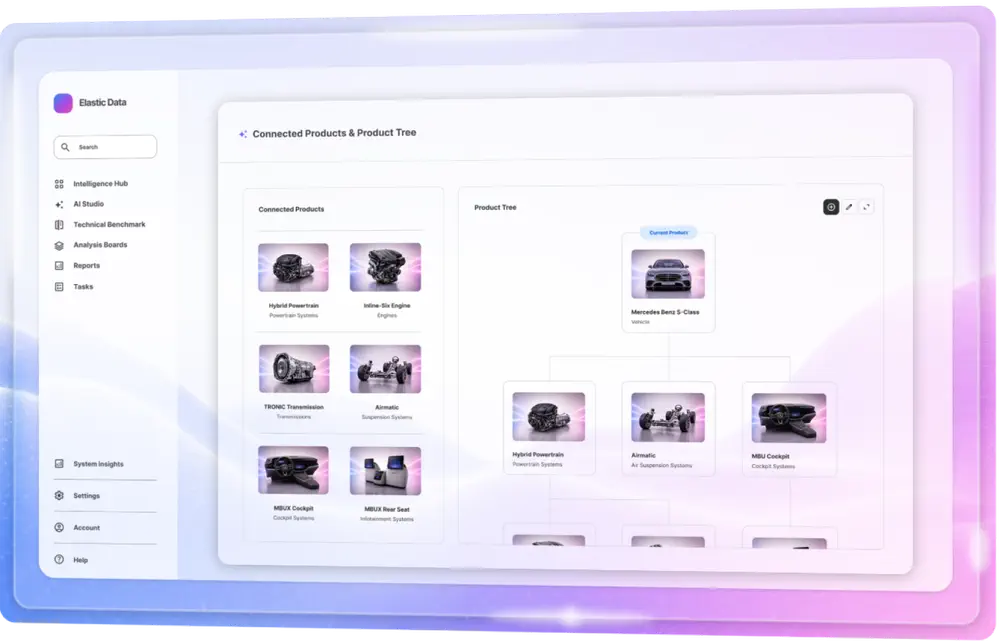Click the Analysis Boards layers icon

pos(59,245)
